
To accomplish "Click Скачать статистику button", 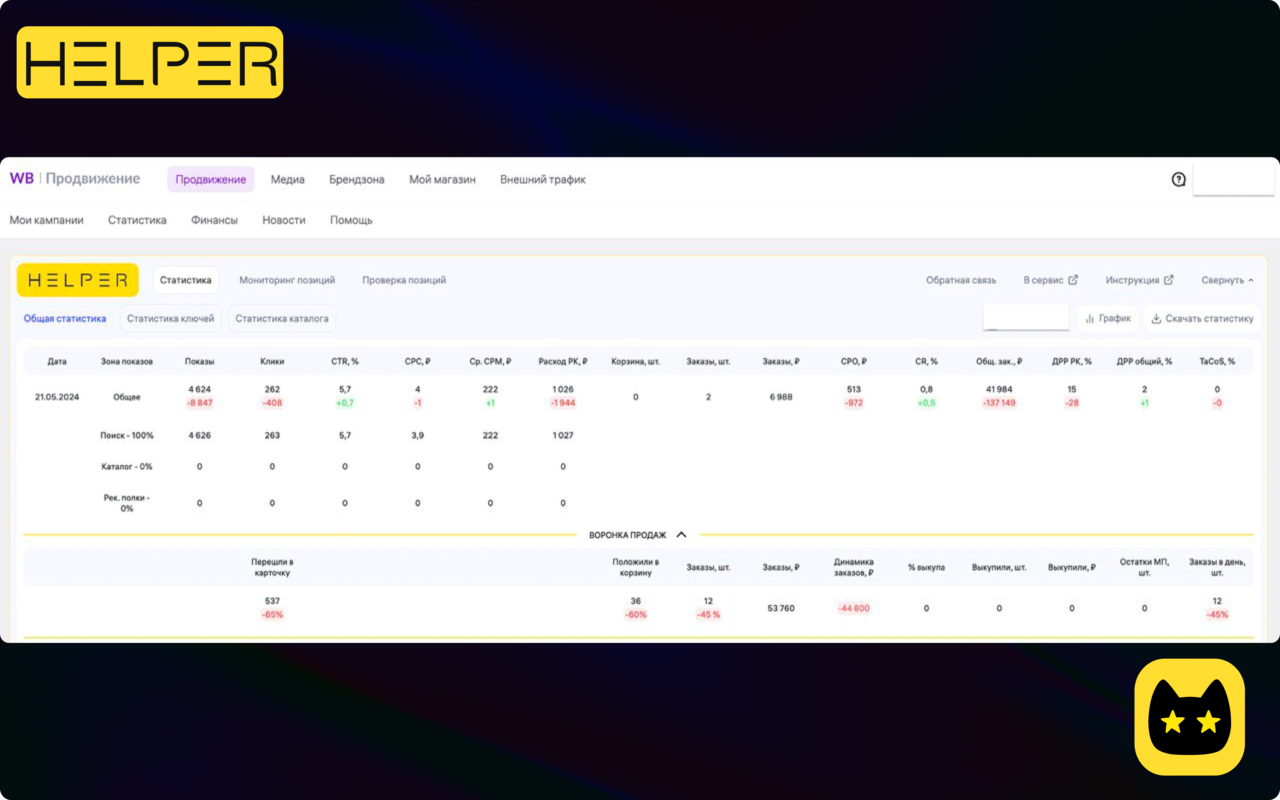I will pos(1201,319).
